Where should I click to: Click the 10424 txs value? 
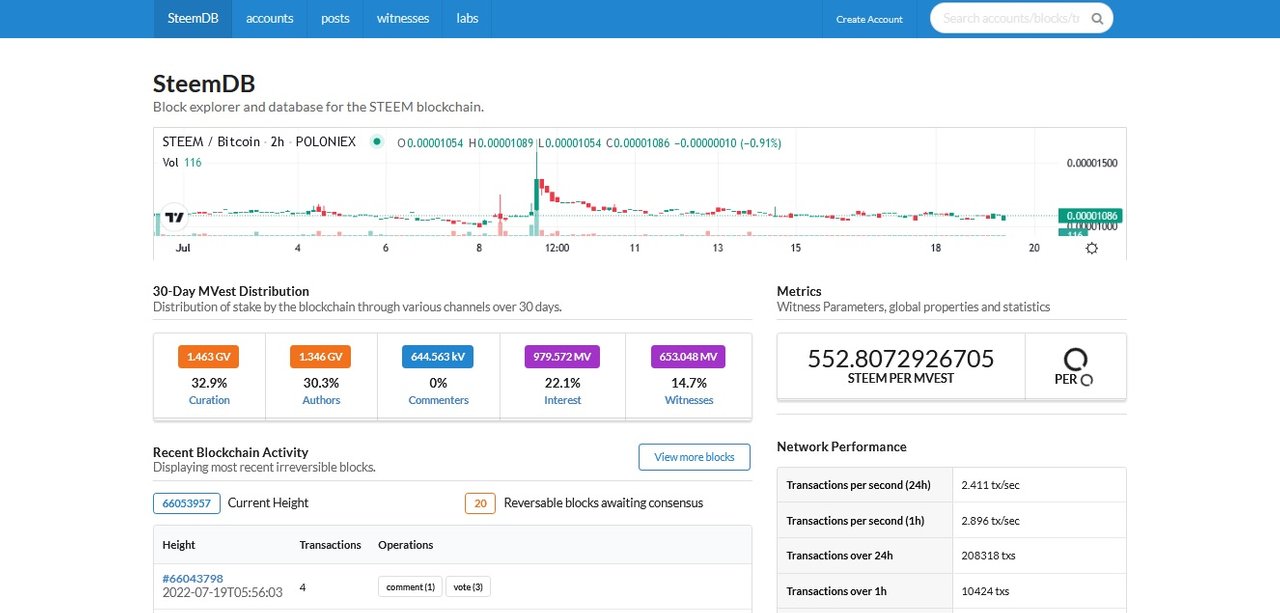(985, 591)
